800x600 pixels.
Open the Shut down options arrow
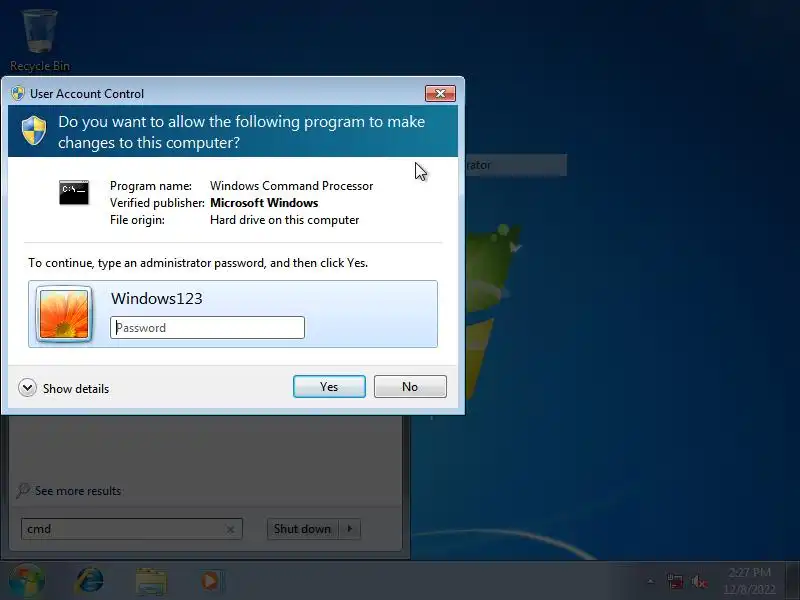point(349,529)
